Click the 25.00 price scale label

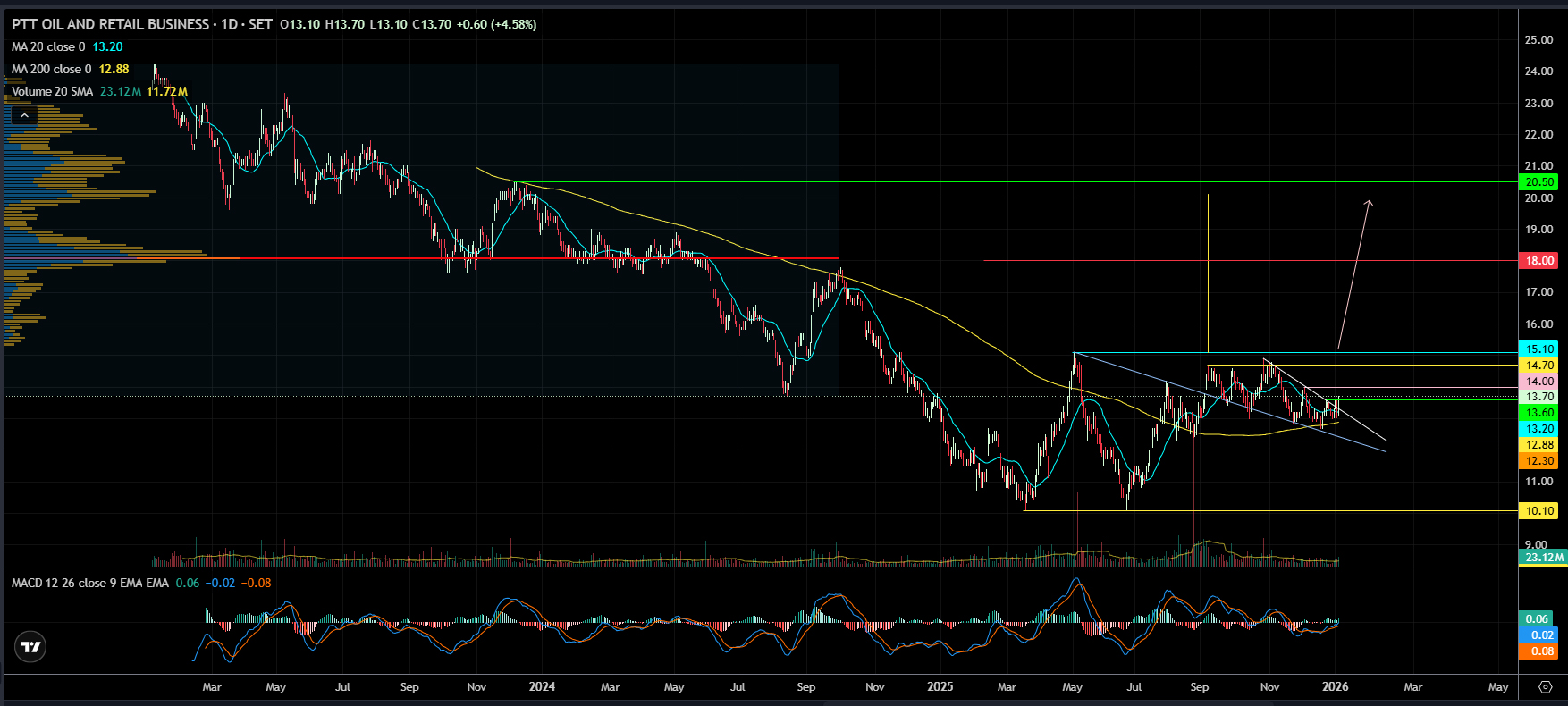point(1538,40)
